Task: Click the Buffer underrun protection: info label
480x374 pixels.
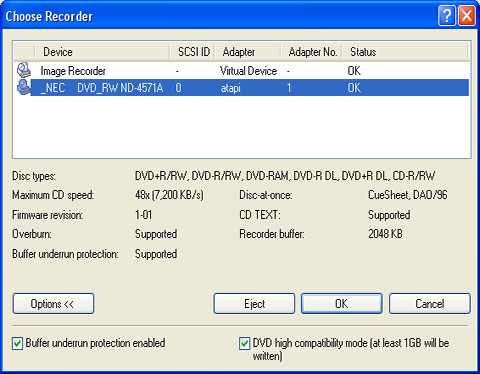Action: click(x=65, y=254)
